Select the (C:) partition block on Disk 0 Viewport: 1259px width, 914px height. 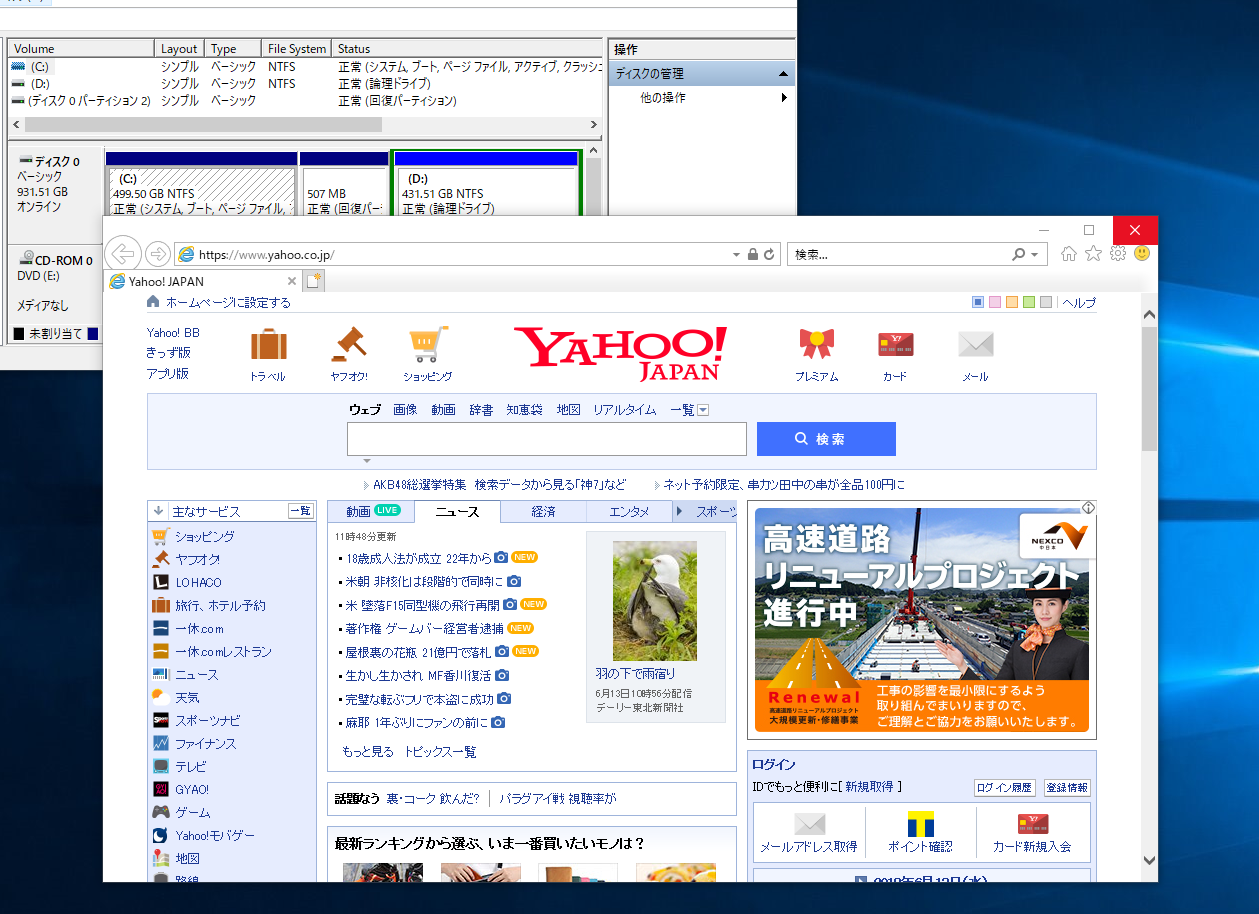click(x=201, y=183)
